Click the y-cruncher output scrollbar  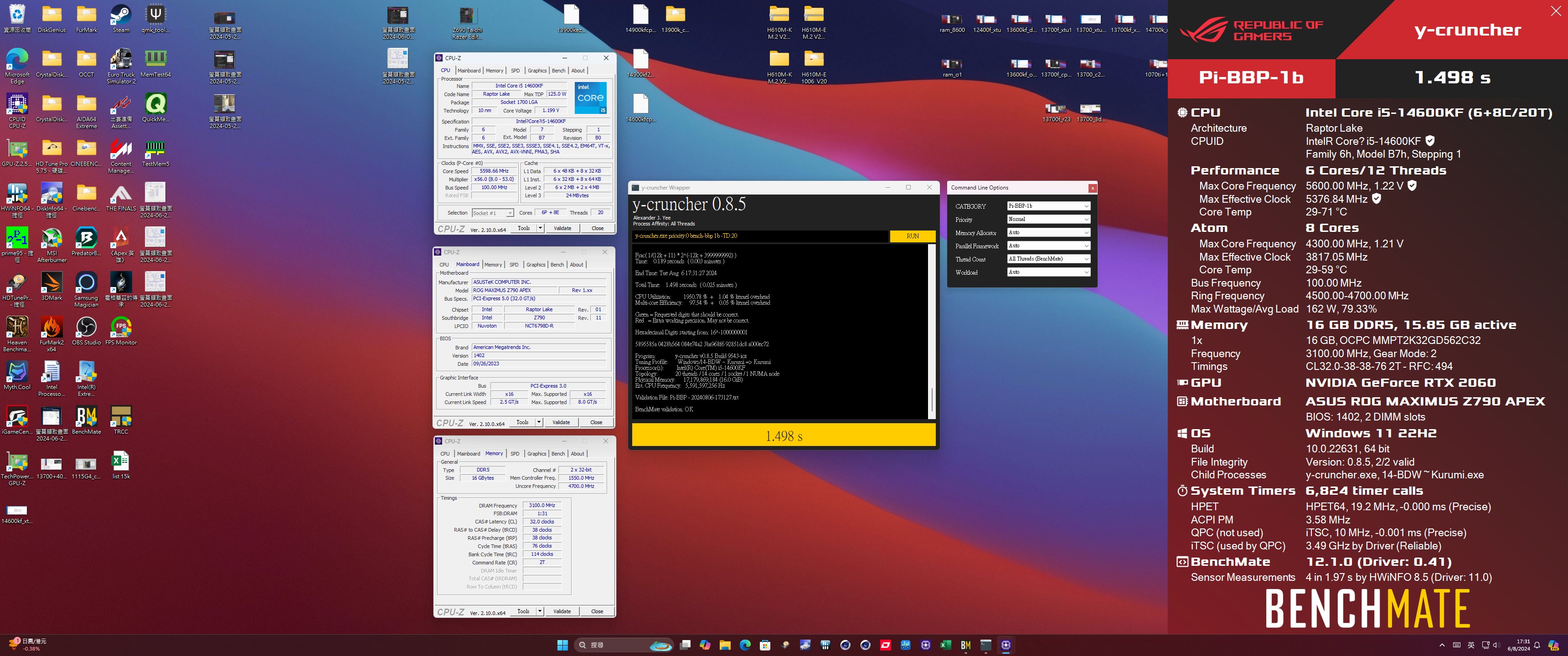point(931,332)
